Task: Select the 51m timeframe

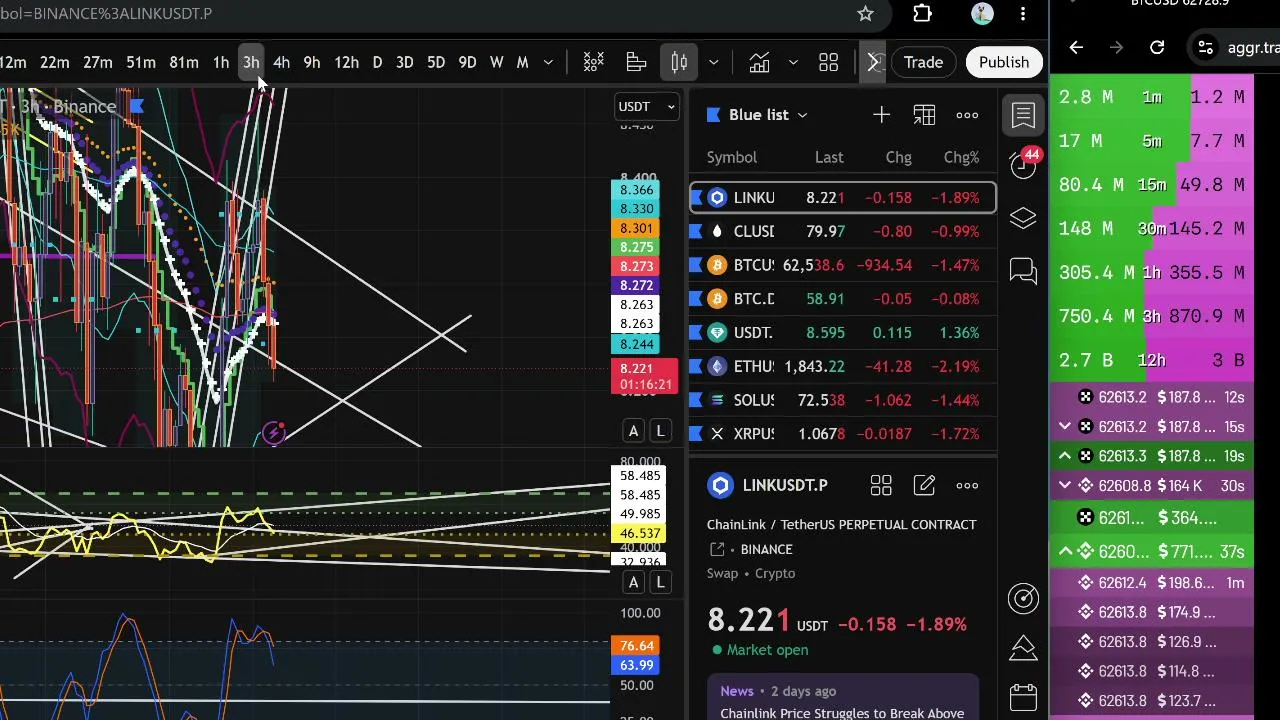Action: point(141,63)
